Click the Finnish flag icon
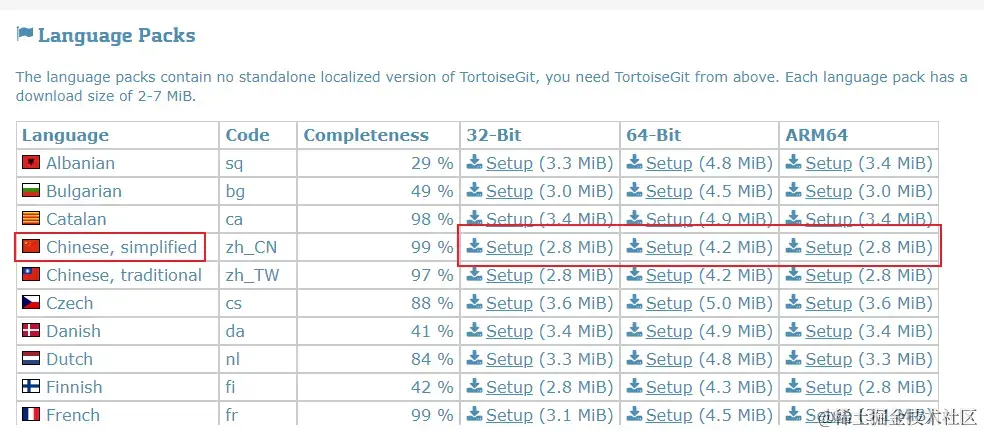The width and height of the screenshot is (984, 434). [x=31, y=387]
